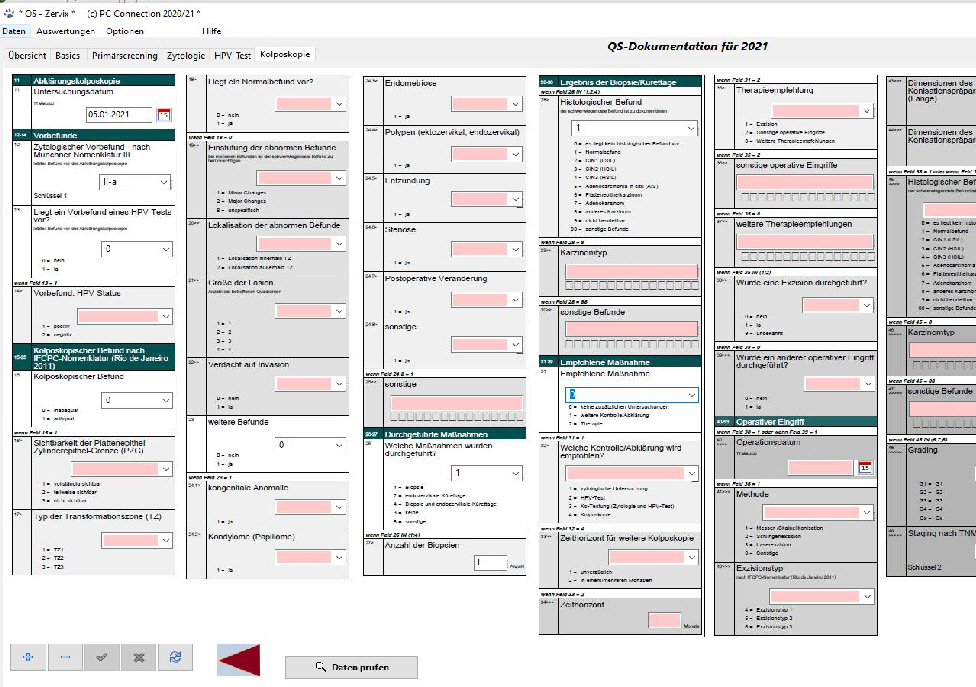Image resolution: width=976 pixels, height=687 pixels.
Task: Open the Auswertungen menu
Action: (65, 30)
